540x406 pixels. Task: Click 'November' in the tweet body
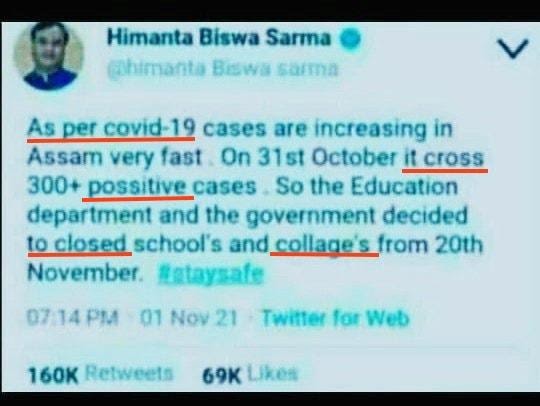click(84, 273)
